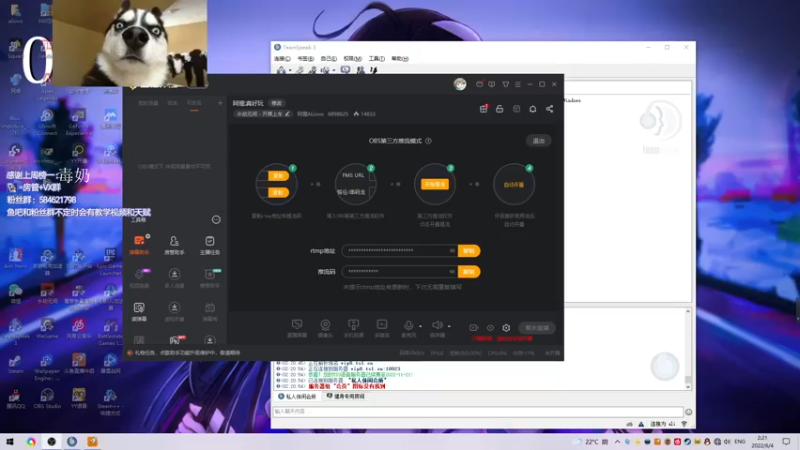This screenshot has width=800, height=450.
Task: Focus the TeamSpeak chat message input
Action: (478, 412)
